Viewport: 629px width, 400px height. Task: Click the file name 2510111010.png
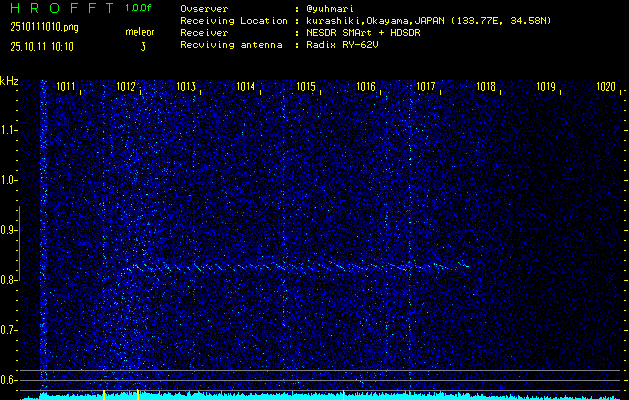(x=44, y=27)
